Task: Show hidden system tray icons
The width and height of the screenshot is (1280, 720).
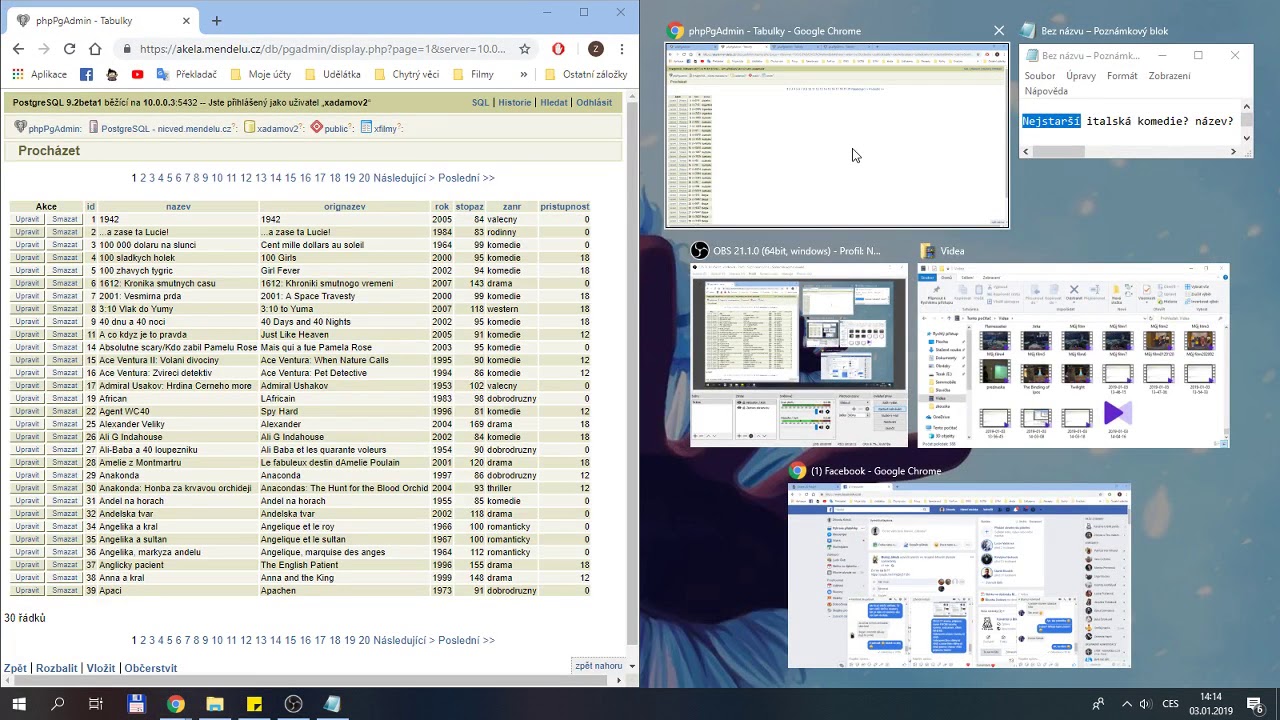Action: [1126, 704]
